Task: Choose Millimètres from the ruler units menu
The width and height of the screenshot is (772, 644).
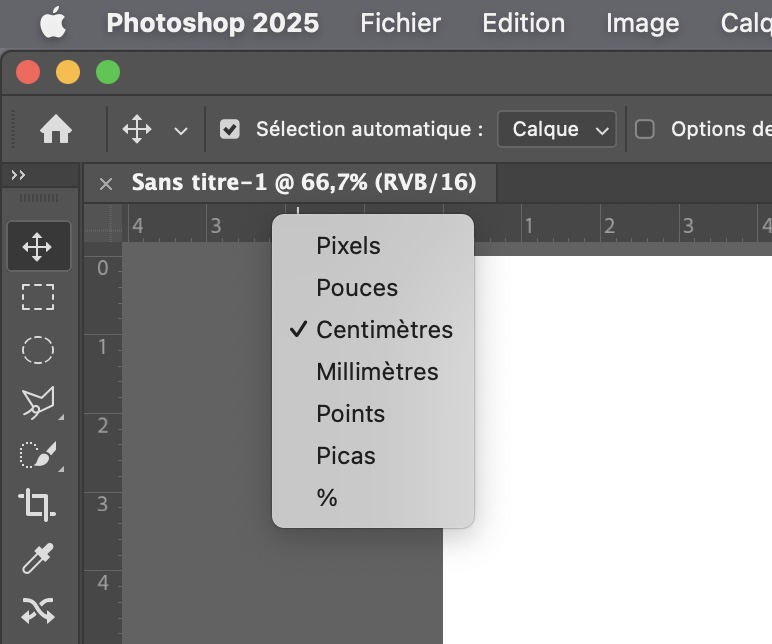Action: click(377, 372)
